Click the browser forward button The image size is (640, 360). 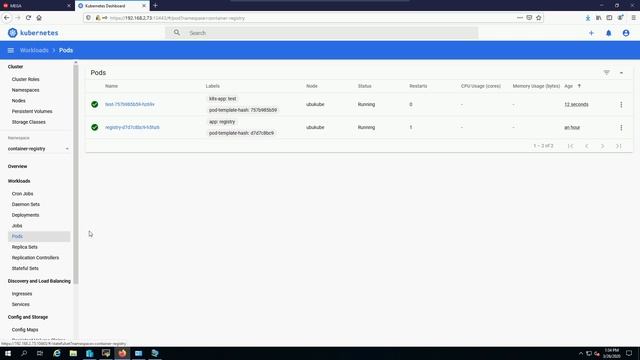coord(18,18)
